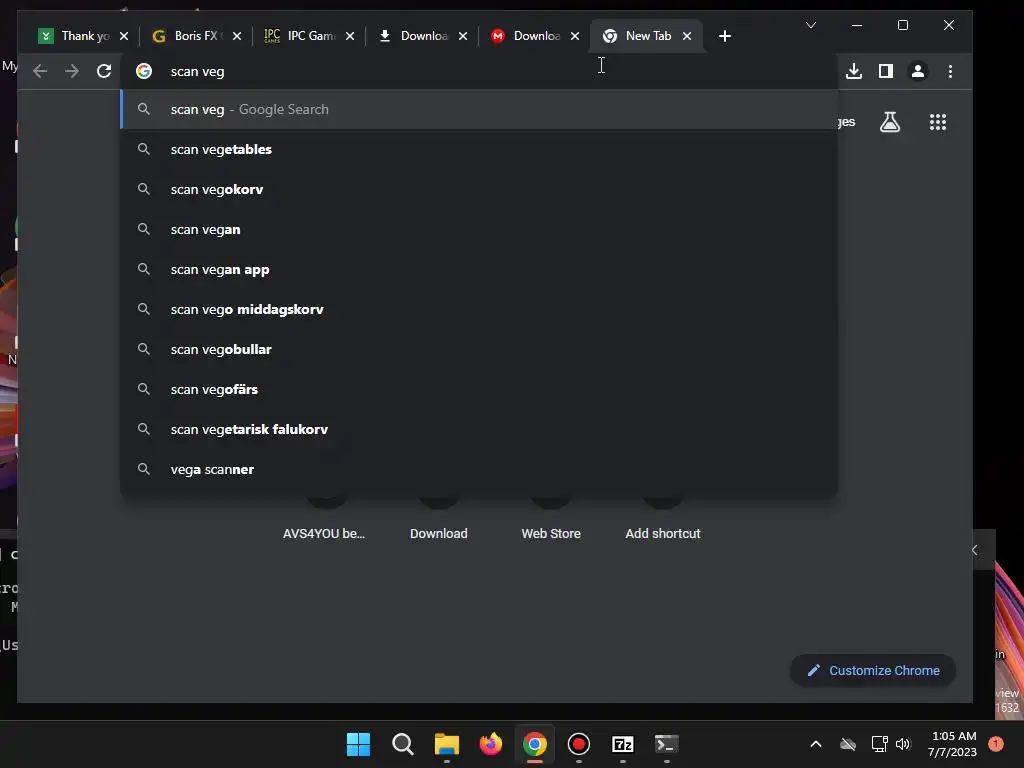Open Chrome three-dot menu
This screenshot has width=1024, height=768.
pos(950,71)
